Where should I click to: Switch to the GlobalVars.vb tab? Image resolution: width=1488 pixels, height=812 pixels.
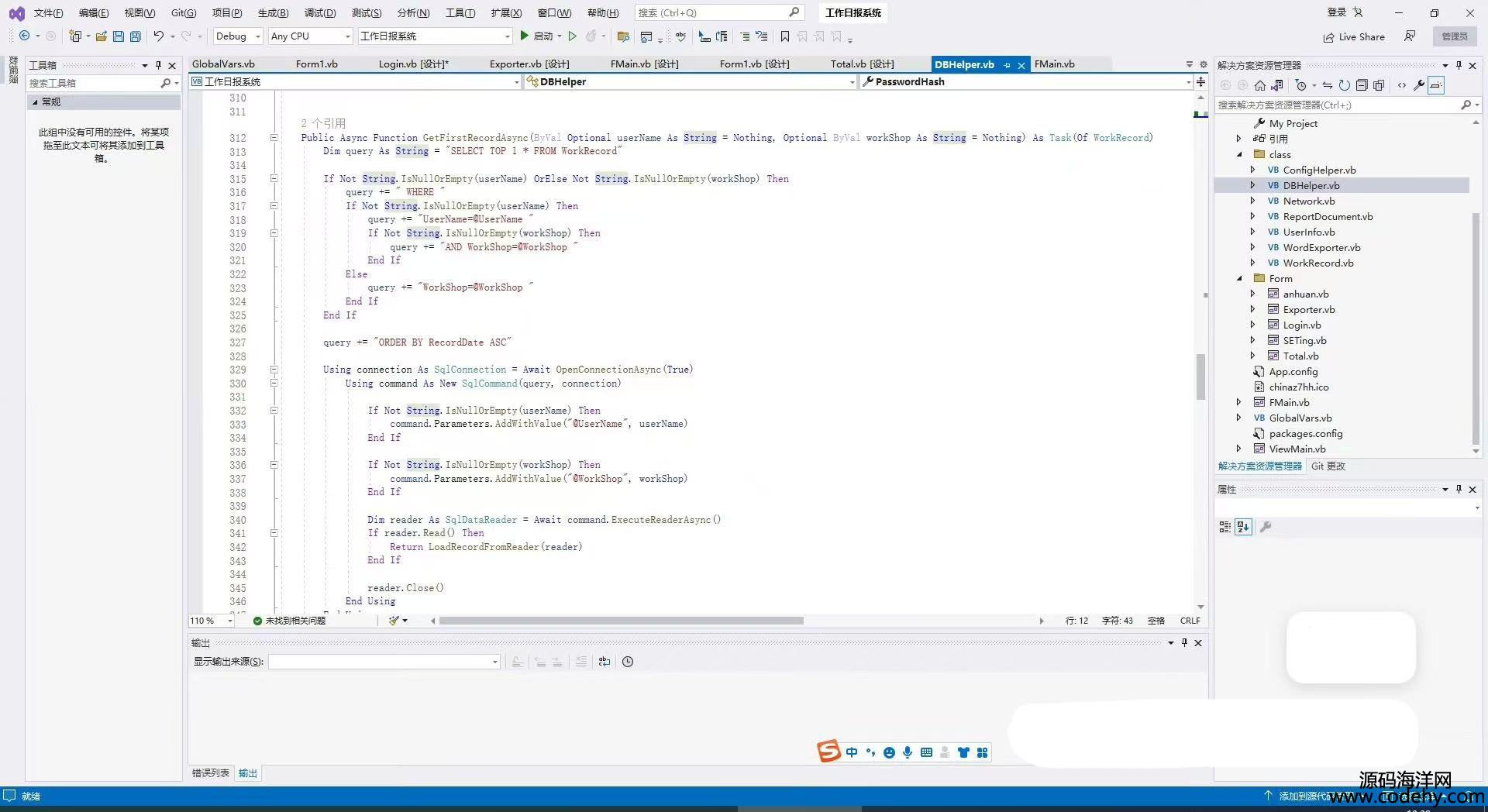point(223,64)
